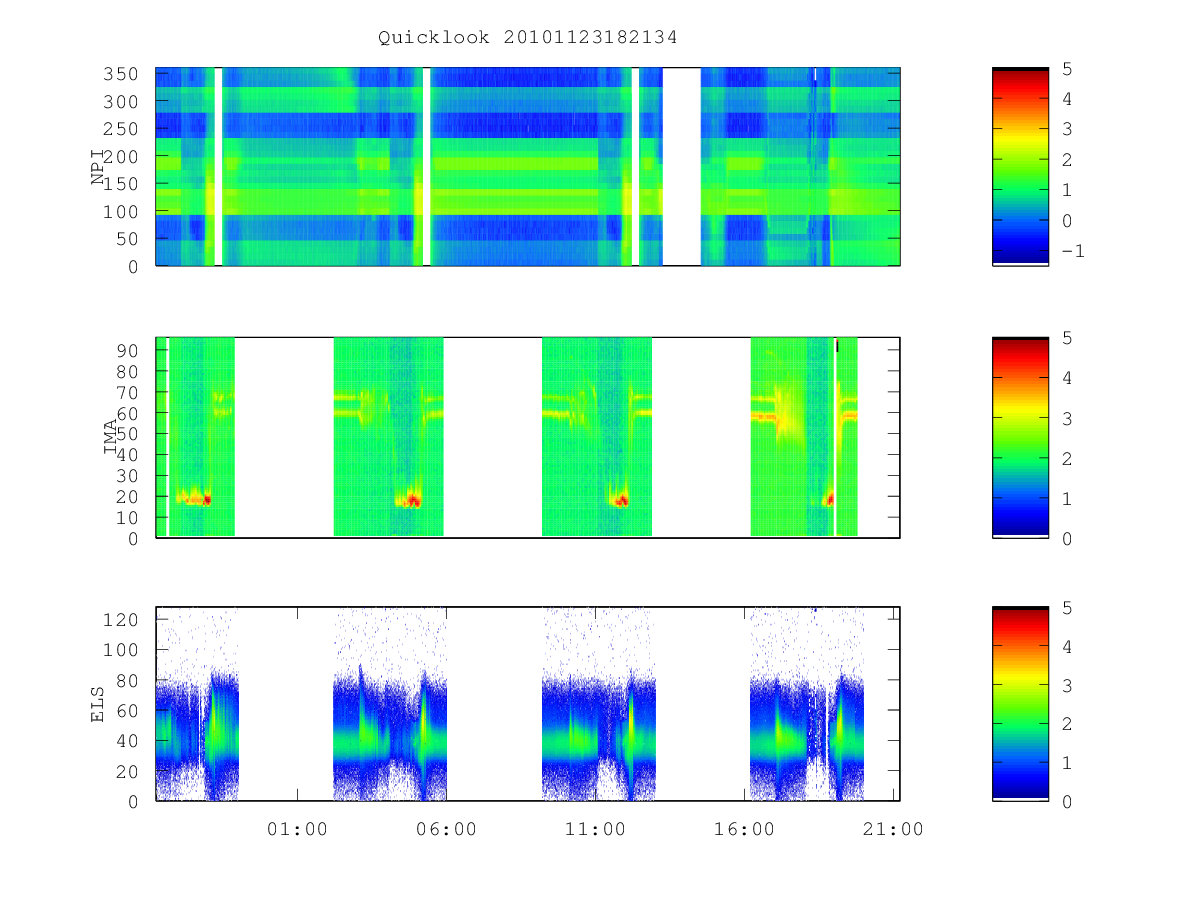Screen dimensions: 1200x900
Task: Click the ELS axis label
Action: tap(99, 703)
